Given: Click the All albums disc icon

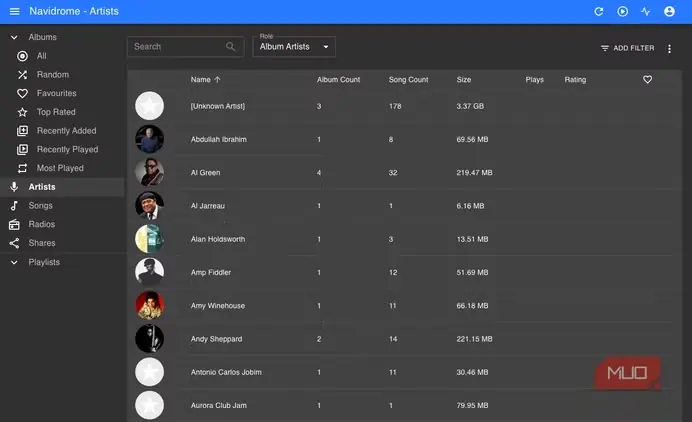Looking at the screenshot, I should 23,56.
